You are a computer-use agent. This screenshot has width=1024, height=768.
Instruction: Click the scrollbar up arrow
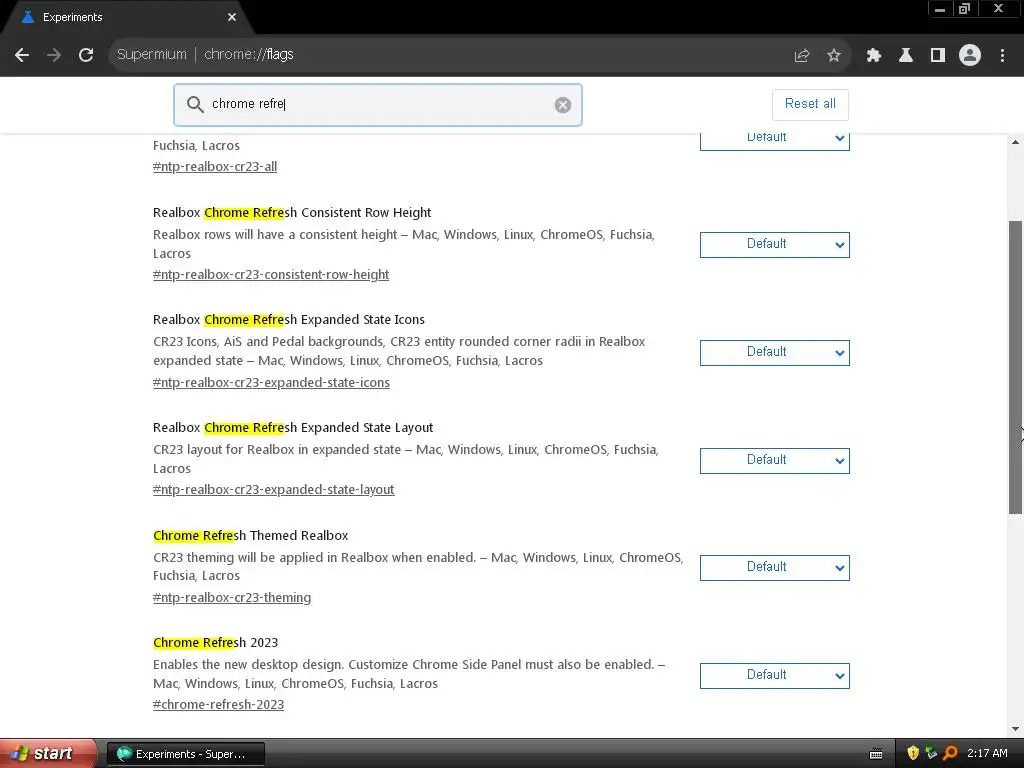[1016, 142]
